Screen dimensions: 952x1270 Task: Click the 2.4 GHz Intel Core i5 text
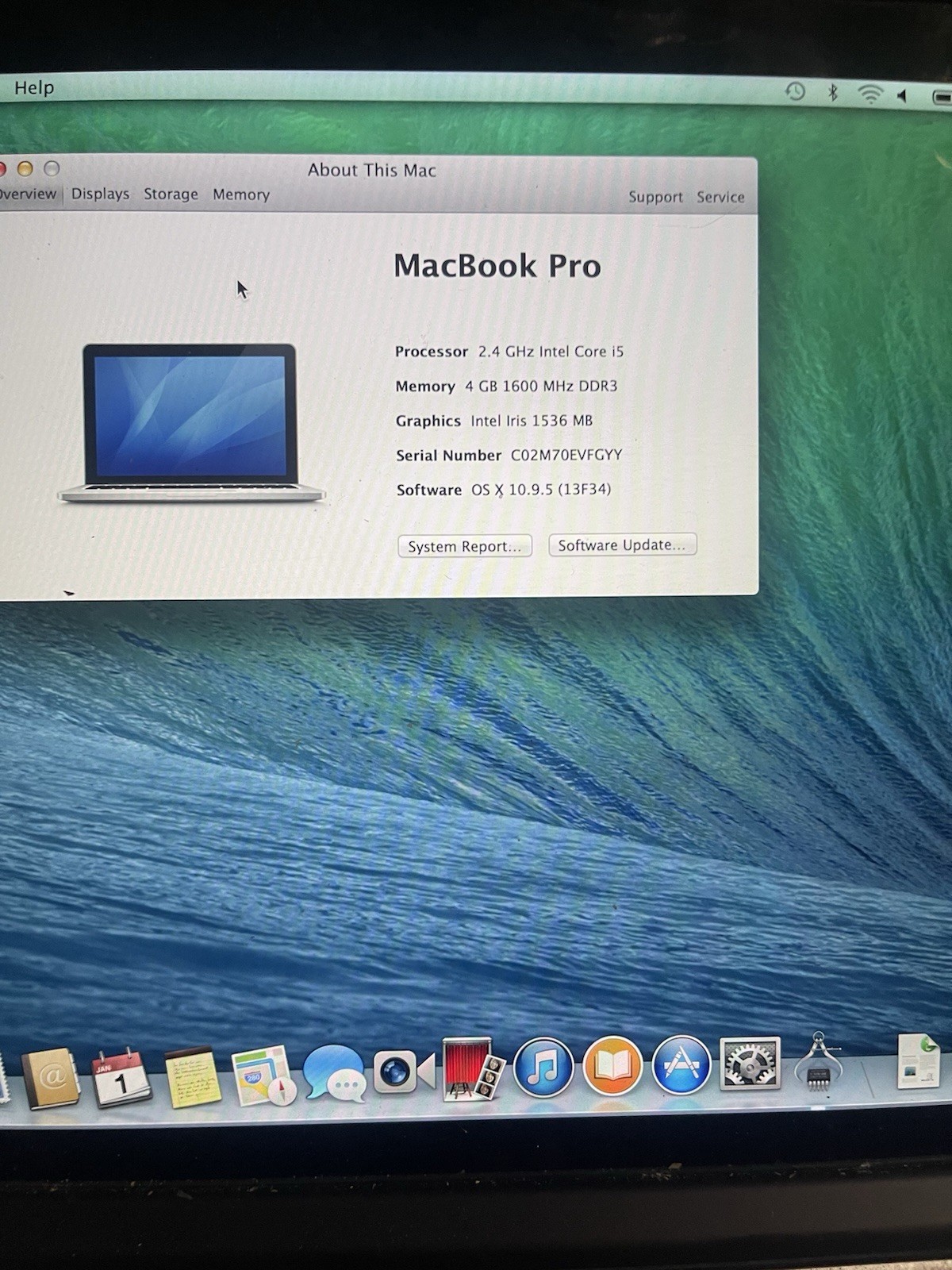click(x=551, y=352)
